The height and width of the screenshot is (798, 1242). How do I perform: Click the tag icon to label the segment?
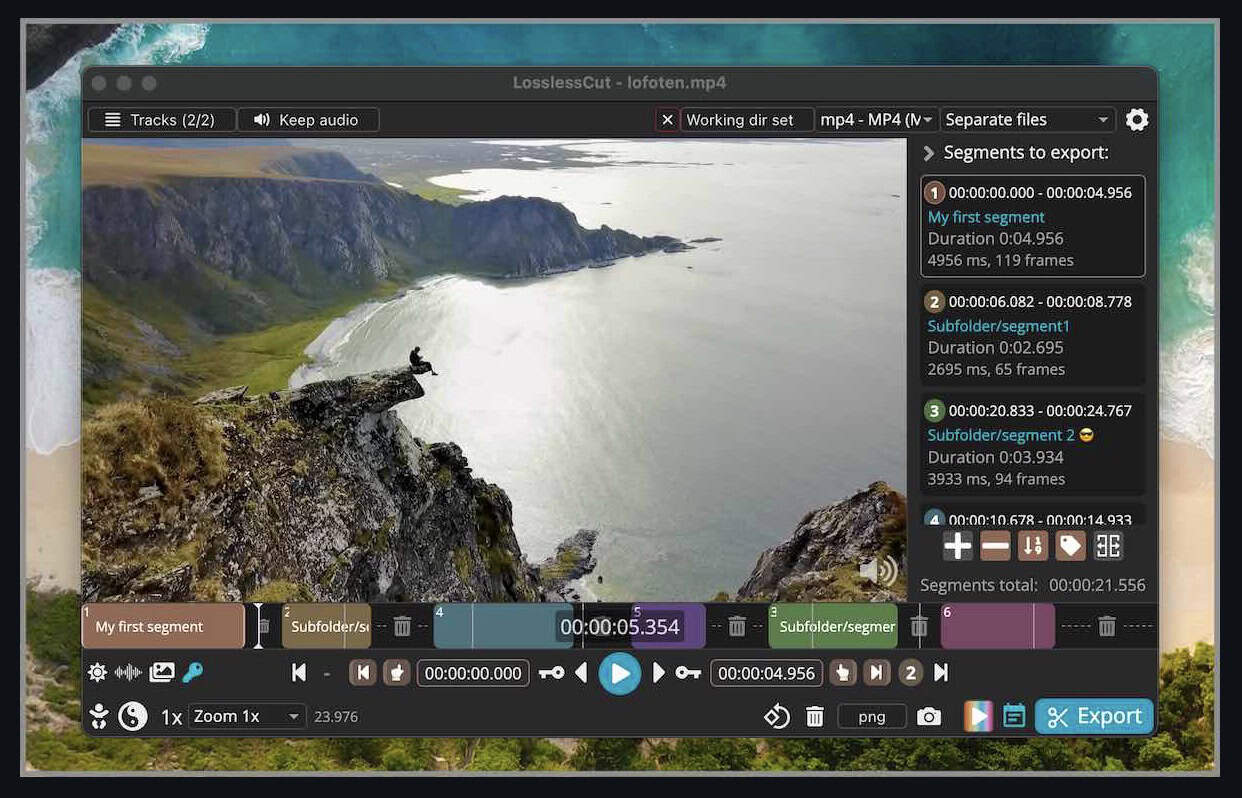tap(1070, 545)
